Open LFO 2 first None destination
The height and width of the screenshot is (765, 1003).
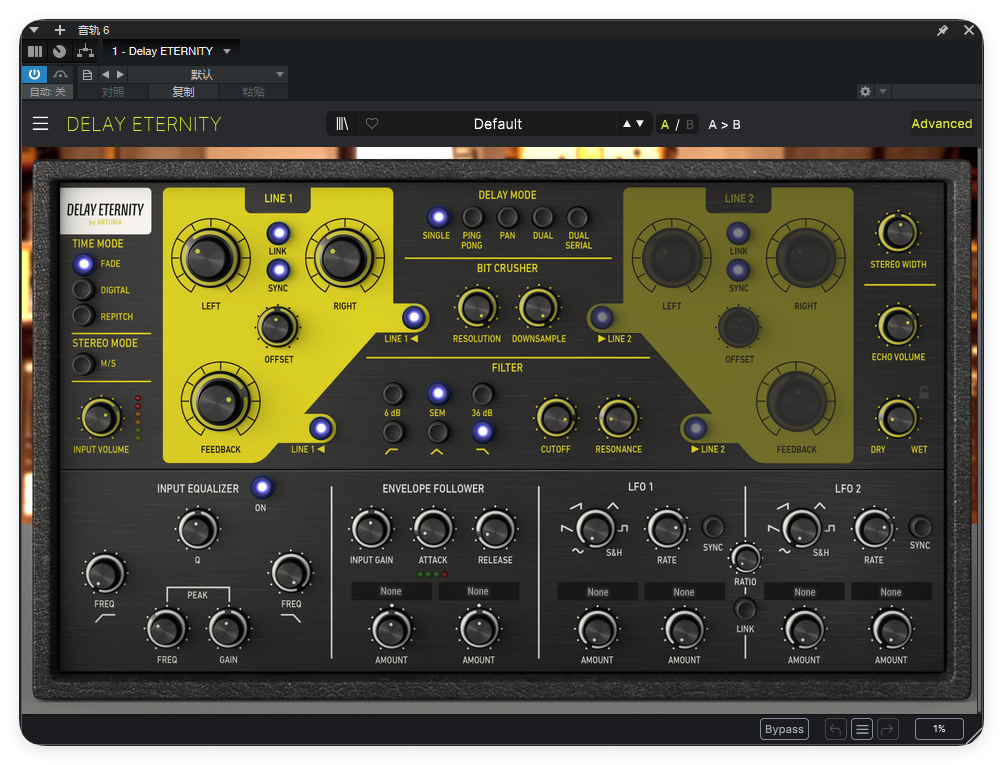[805, 592]
